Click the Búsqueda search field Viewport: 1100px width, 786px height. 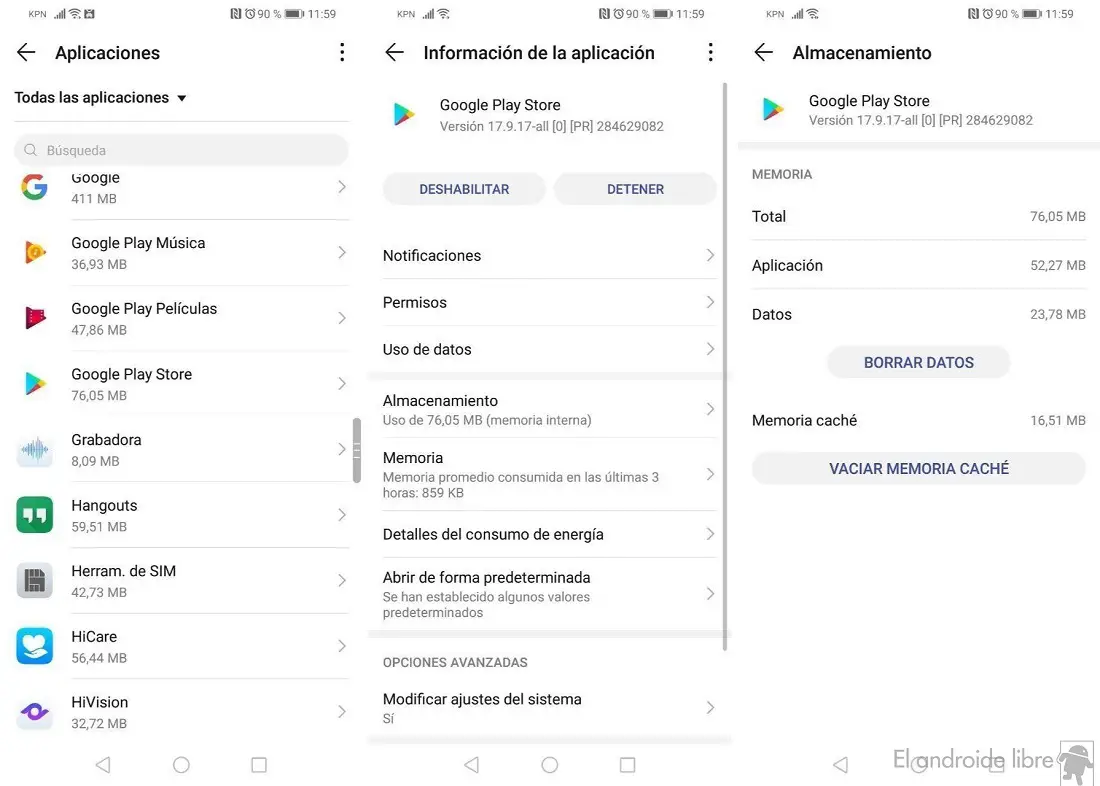point(181,150)
